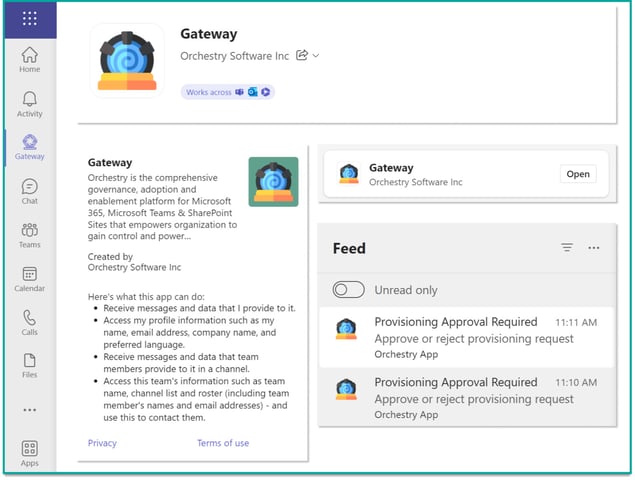Click the Open button for Gateway

click(x=578, y=174)
